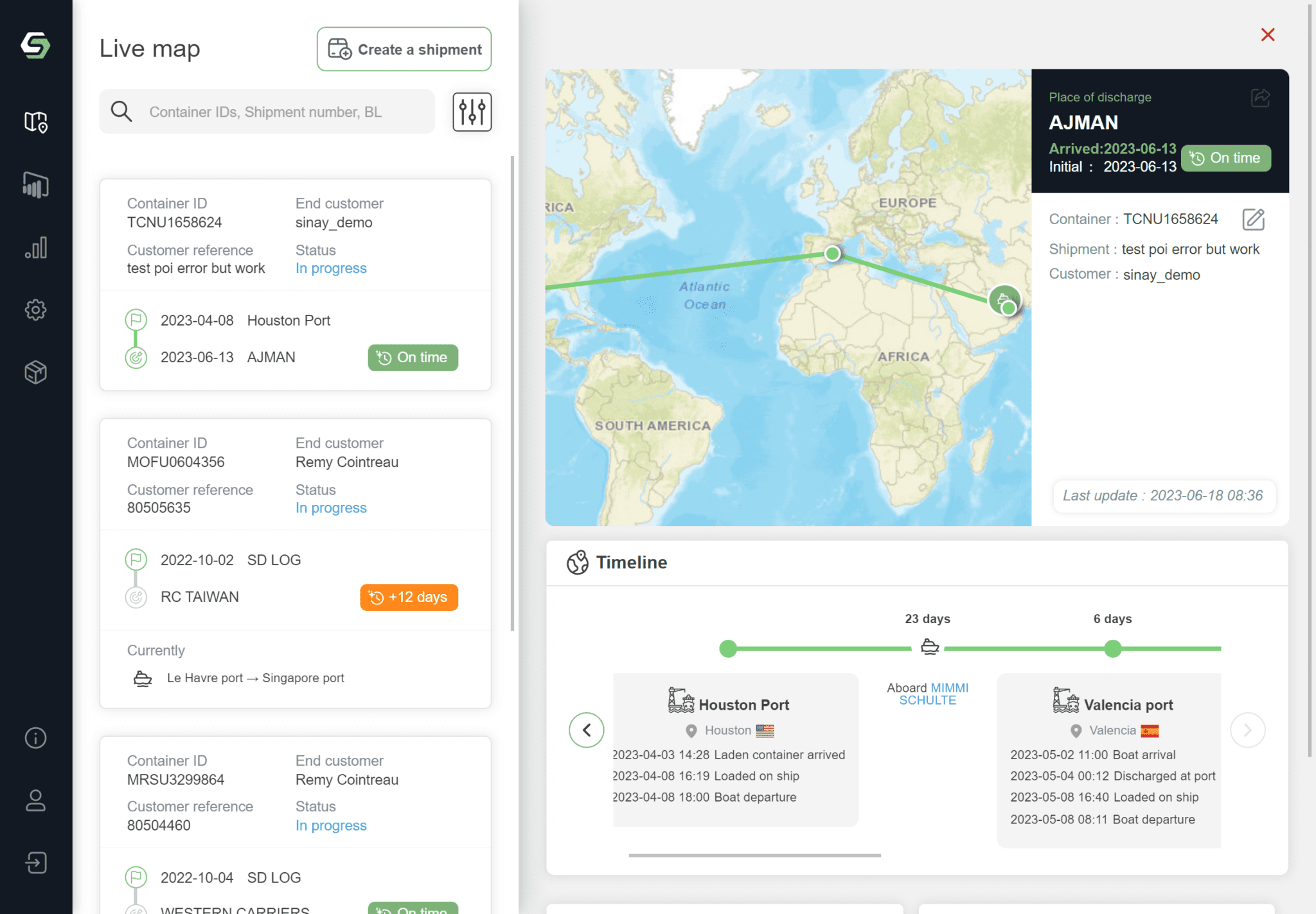Open Settings via the gear icon

point(35,310)
